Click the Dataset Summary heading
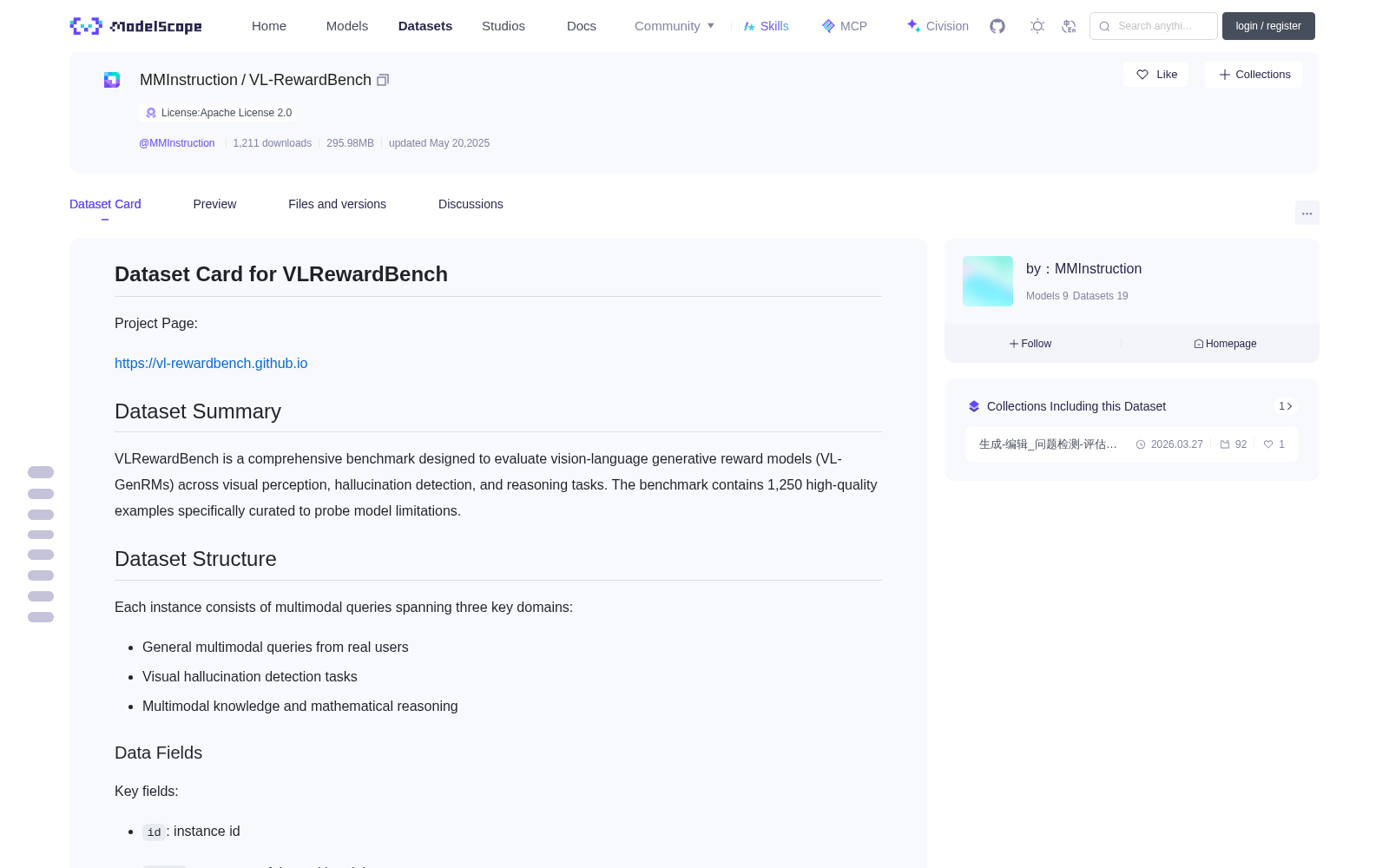1389x868 pixels. (x=198, y=411)
